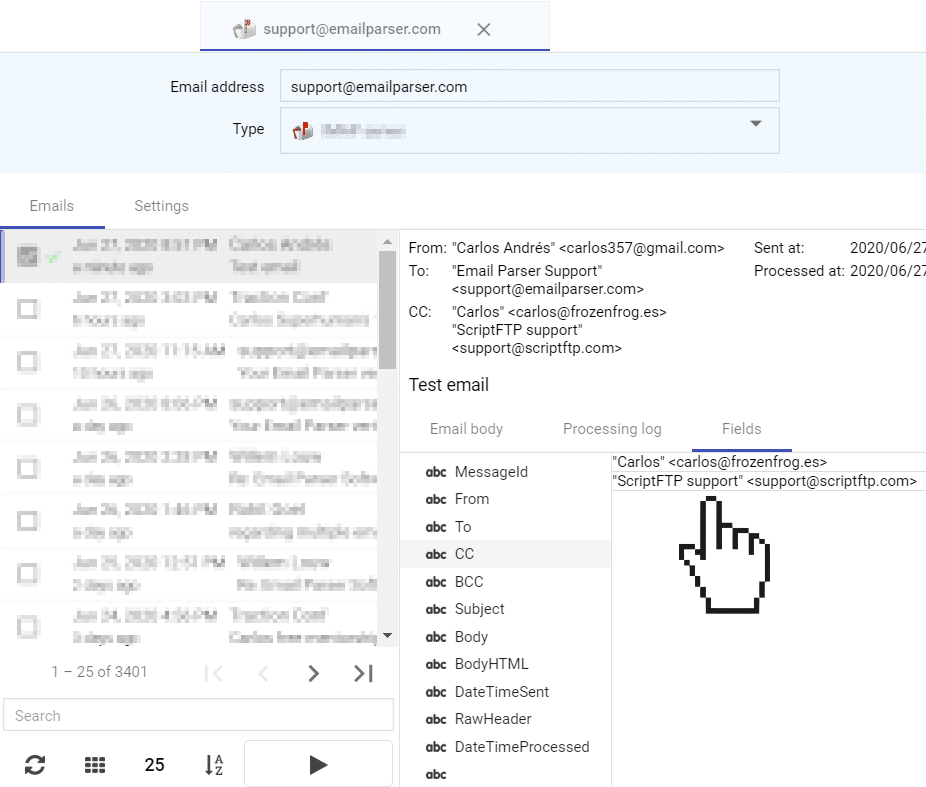Edit the Email address input field

530,86
